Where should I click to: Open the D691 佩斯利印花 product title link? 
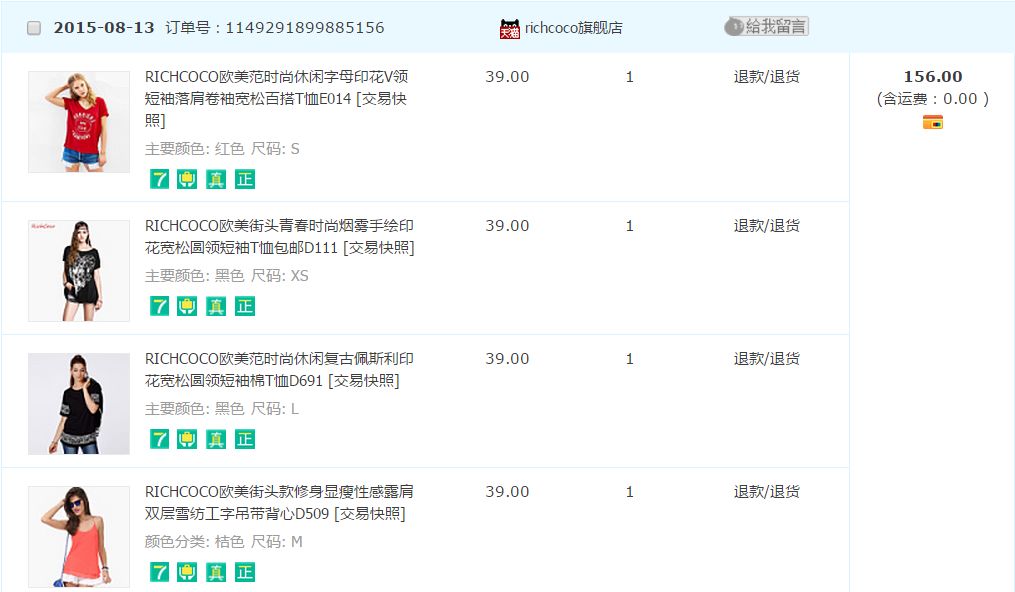point(279,369)
